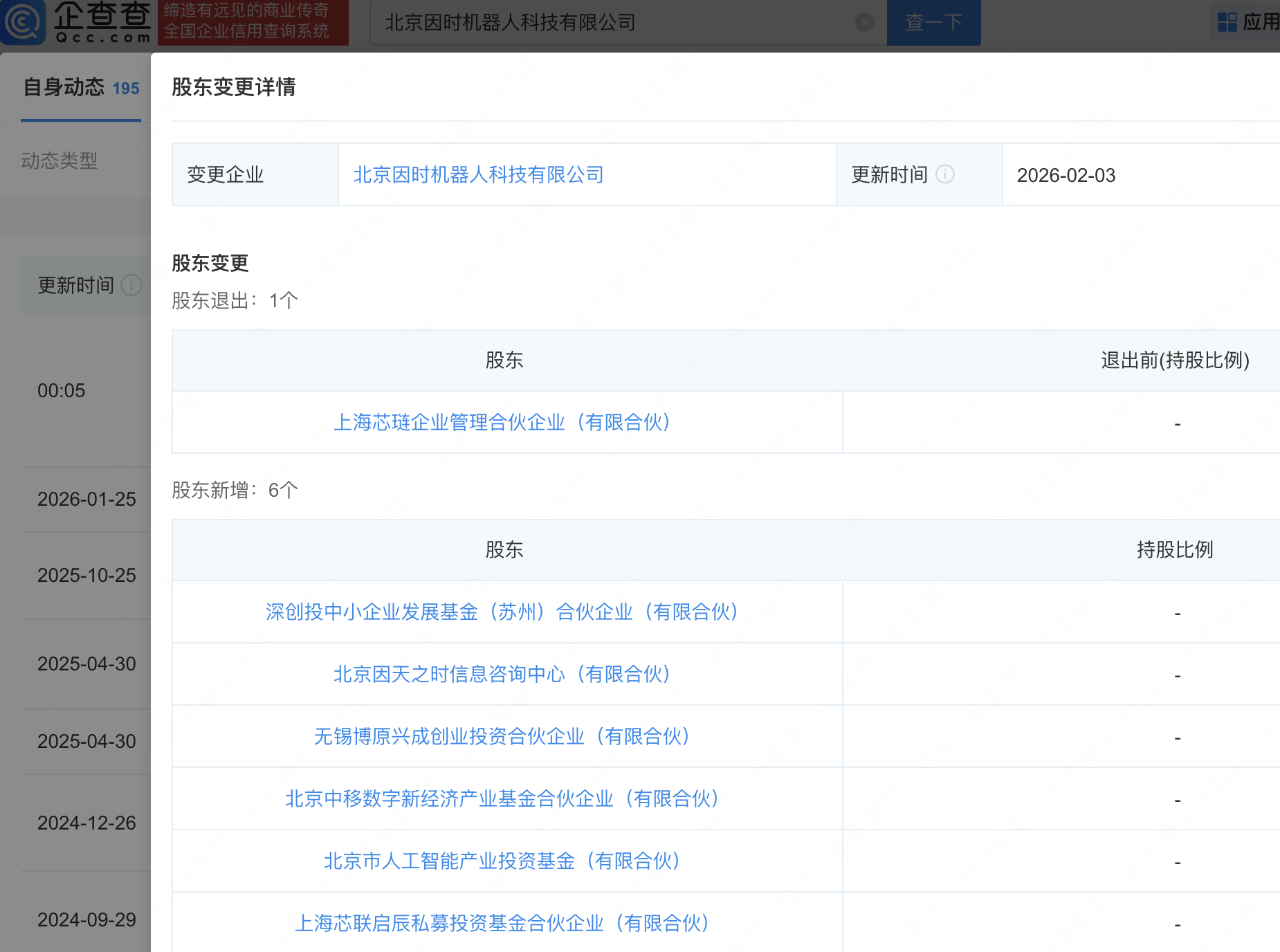This screenshot has height=952, width=1280.
Task: Open 北京中移数字新经济产业基金 link
Action: 502,798
